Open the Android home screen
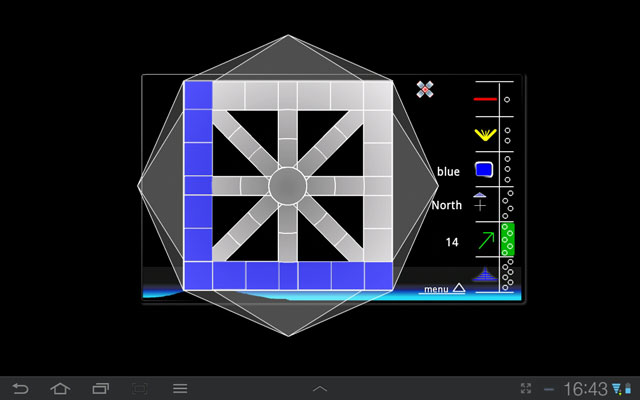Screen dimensions: 640x400 (60, 388)
